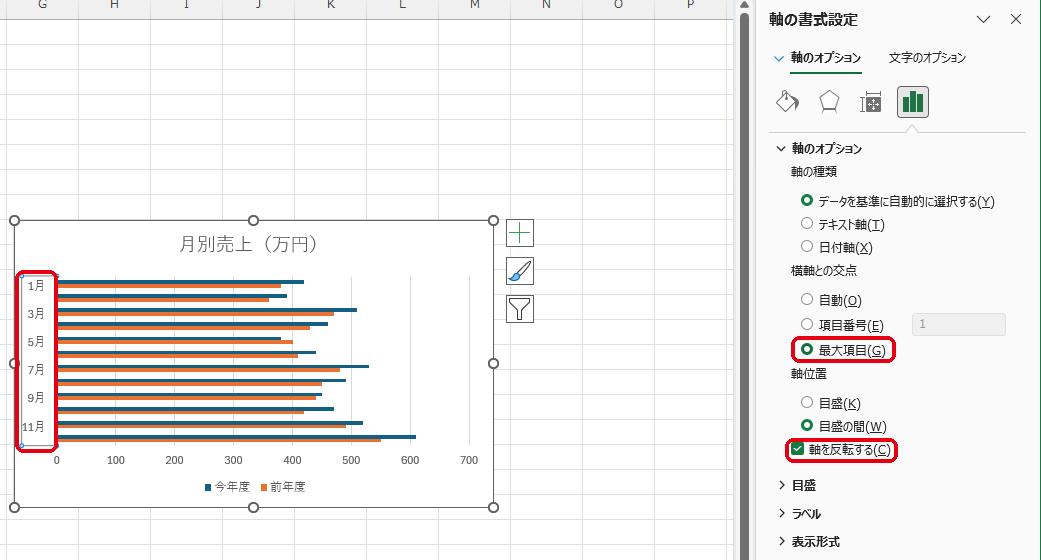Expand the 目盛 section
The height and width of the screenshot is (560, 1041).
(781, 485)
